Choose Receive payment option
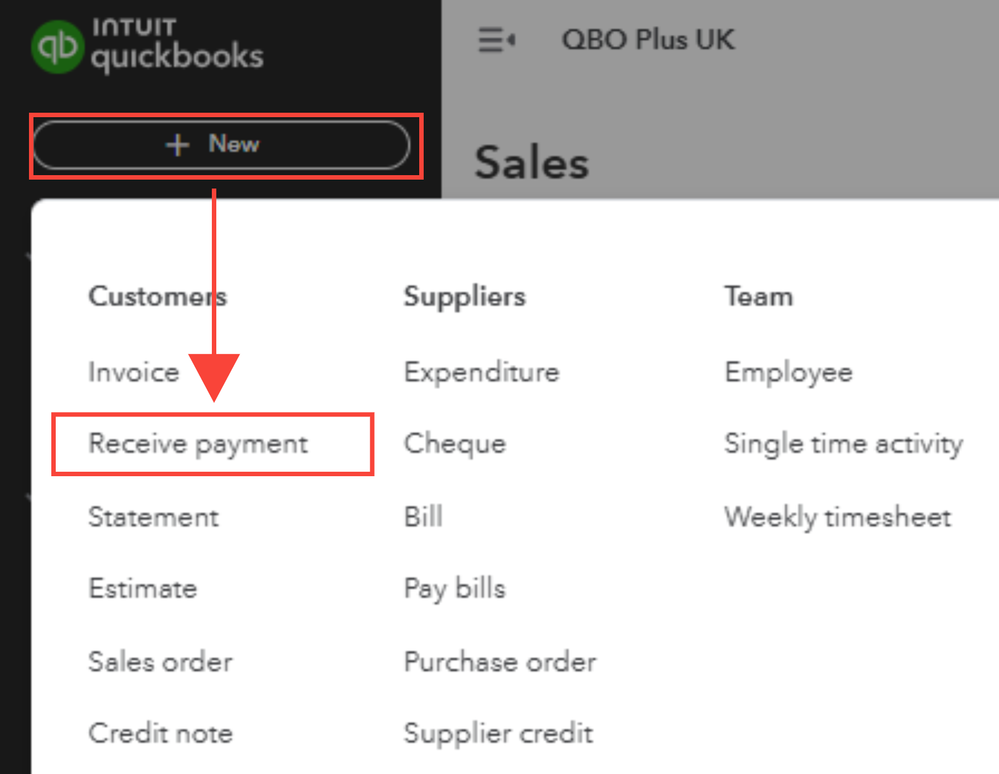999x774 pixels. pos(198,444)
